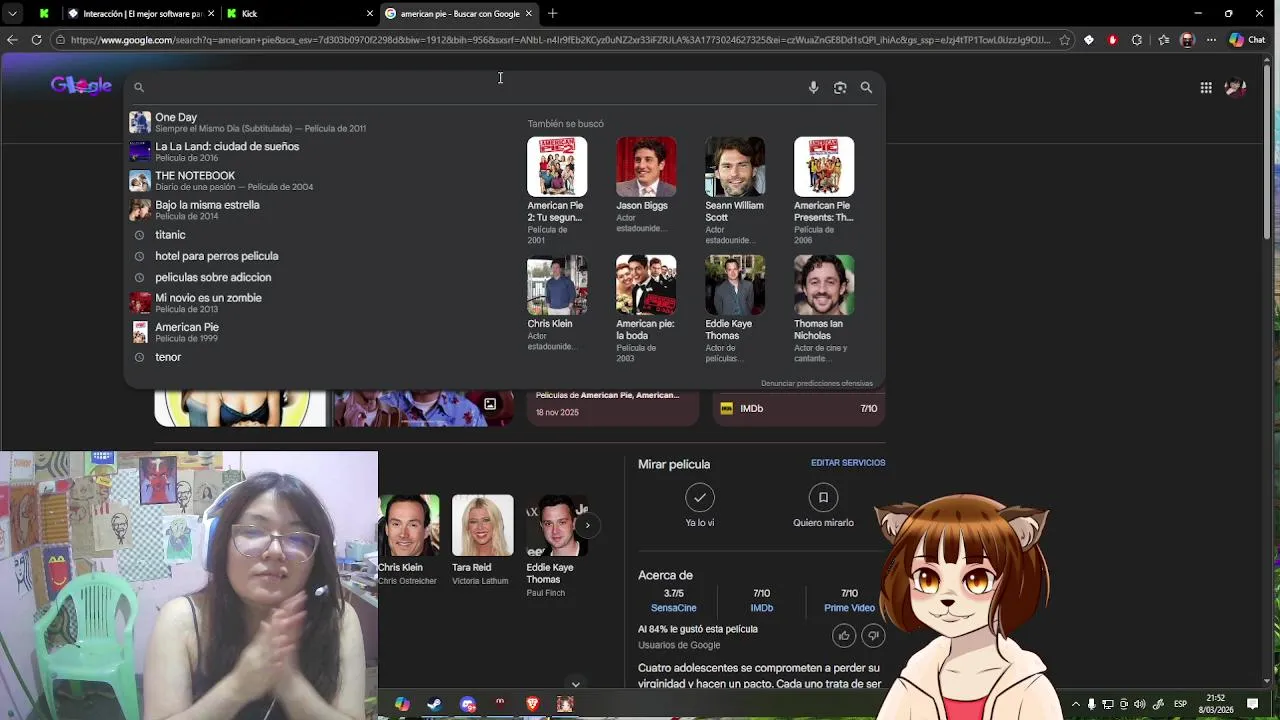The height and width of the screenshot is (720, 1280).
Task: Pick the titanic recent search
Action: click(320, 235)
